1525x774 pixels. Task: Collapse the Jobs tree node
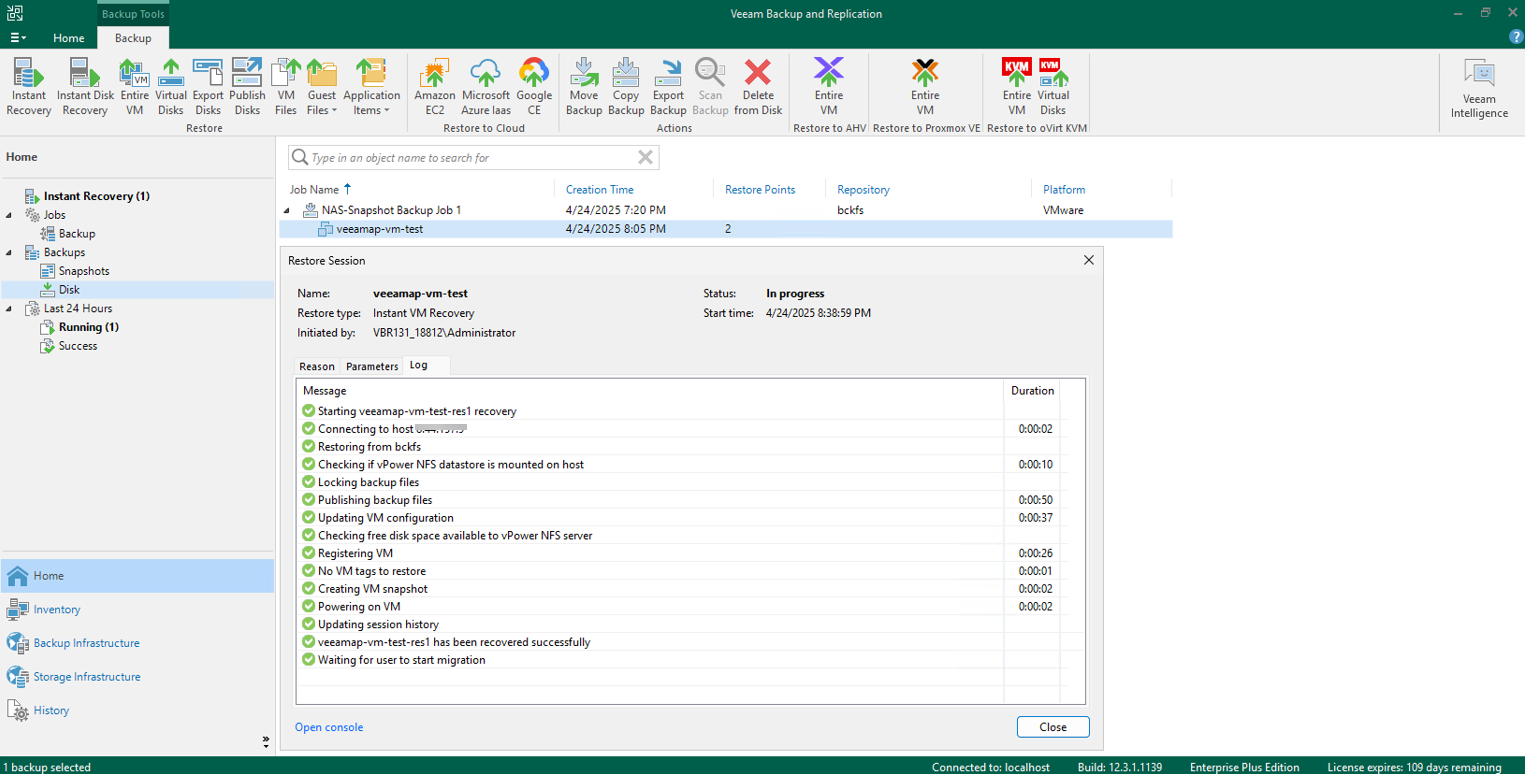point(10,215)
